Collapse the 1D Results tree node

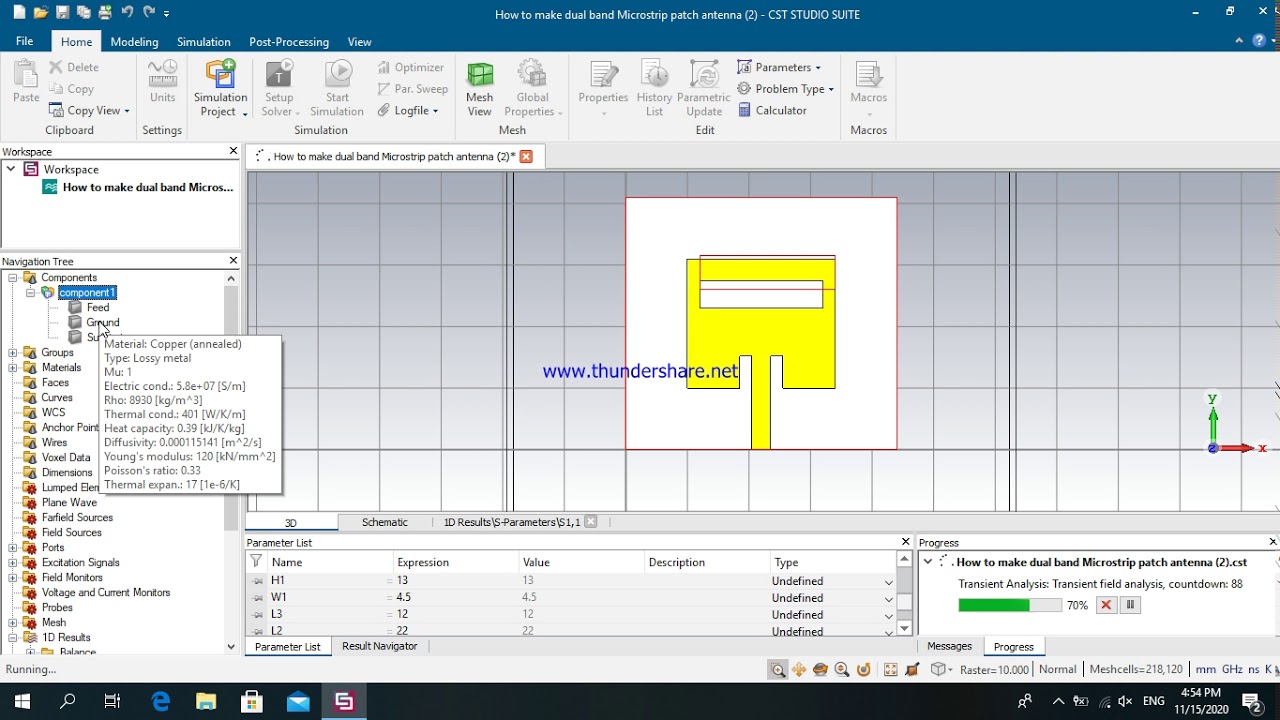pos(13,637)
